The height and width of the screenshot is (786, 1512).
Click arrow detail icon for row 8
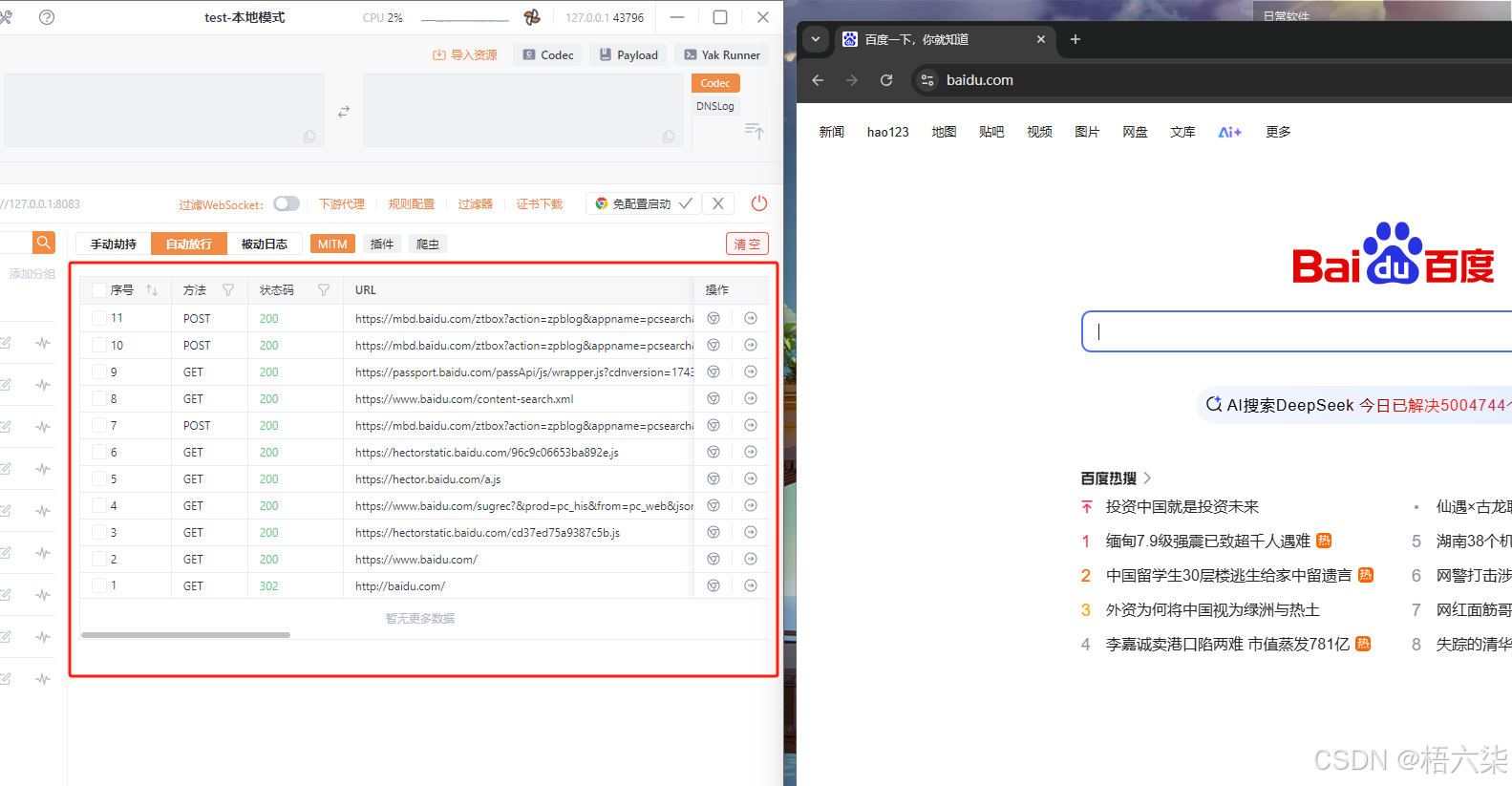tap(751, 398)
